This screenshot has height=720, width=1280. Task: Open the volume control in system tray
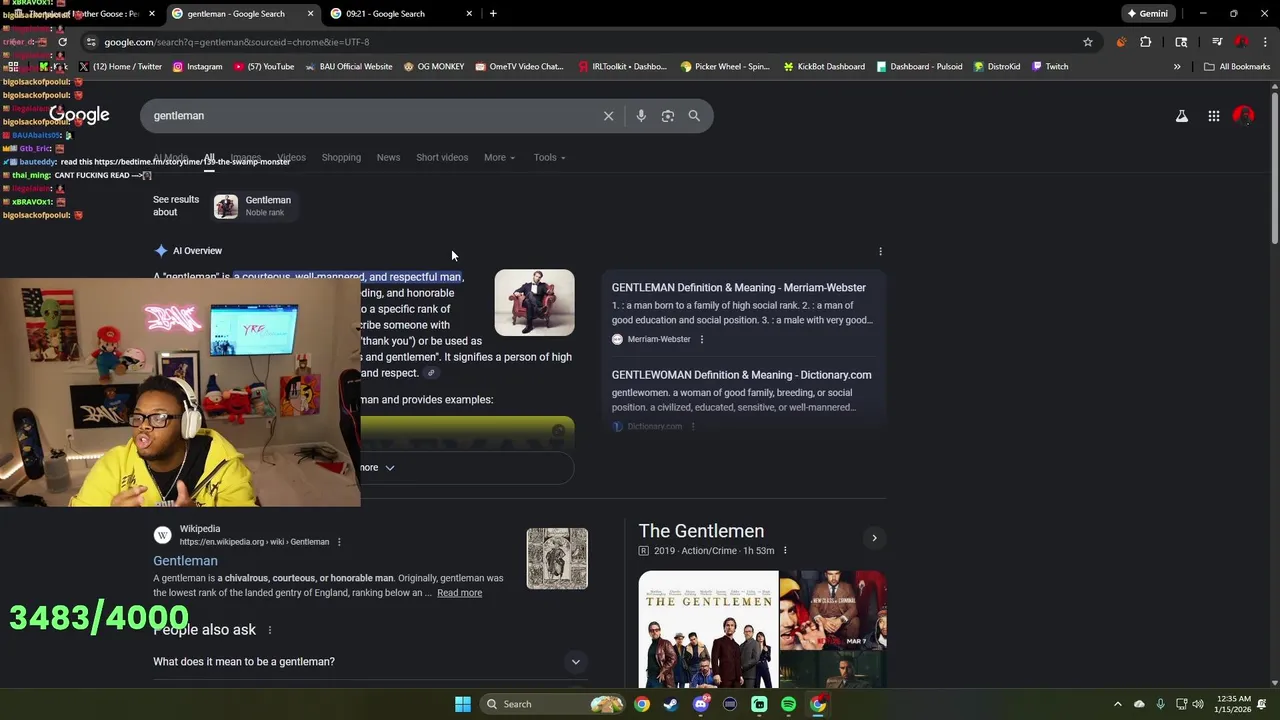pos(1198,704)
